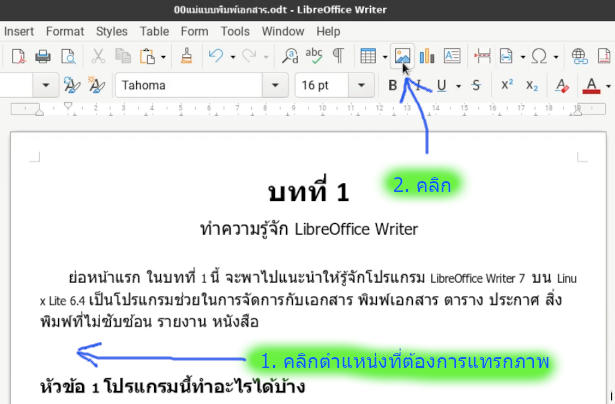Open the Insert Table dropdown arrow
615x404 pixels.
tap(385, 57)
